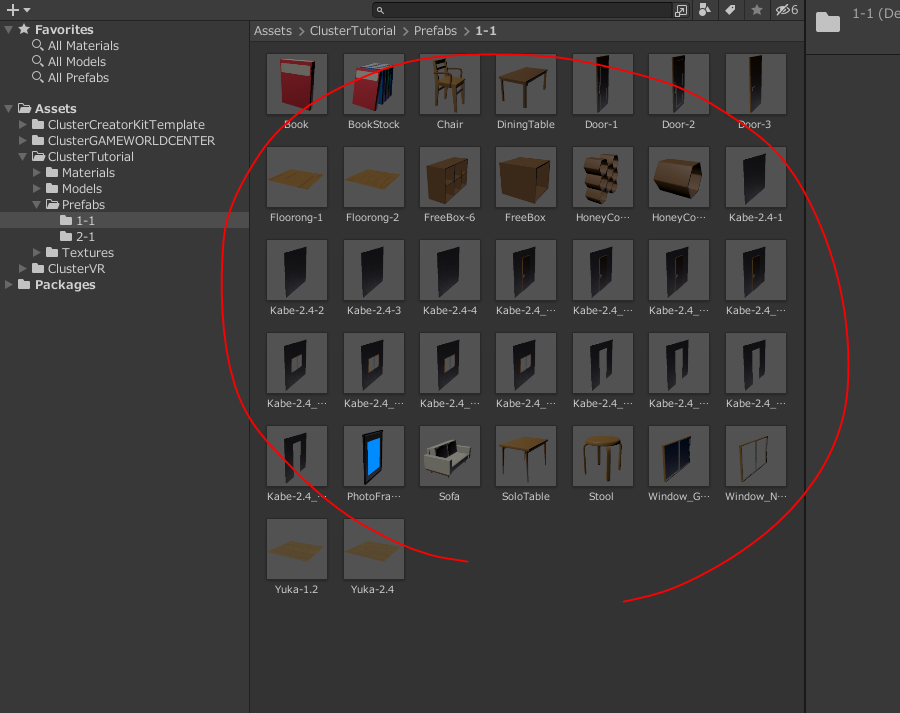This screenshot has width=900, height=713.
Task: Click the project search field
Action: point(525,10)
